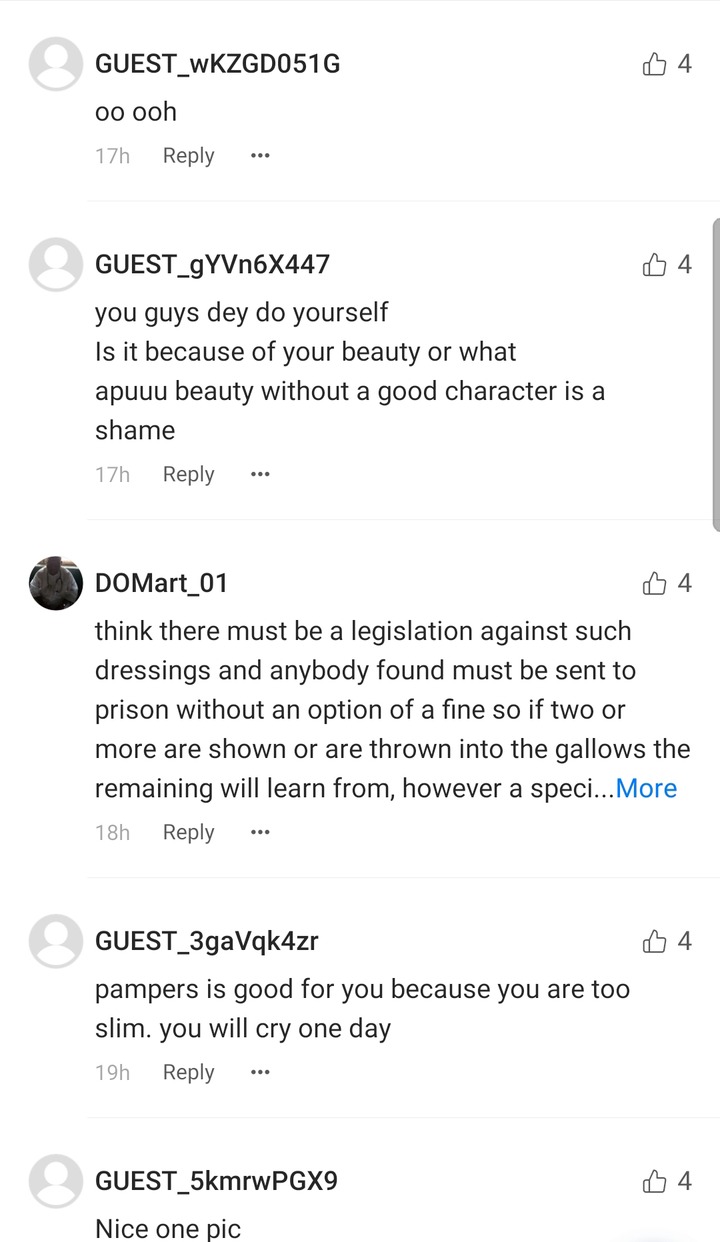Open three-dot menu on DOMart_01's comment
The image size is (720, 1242).
[260, 833]
